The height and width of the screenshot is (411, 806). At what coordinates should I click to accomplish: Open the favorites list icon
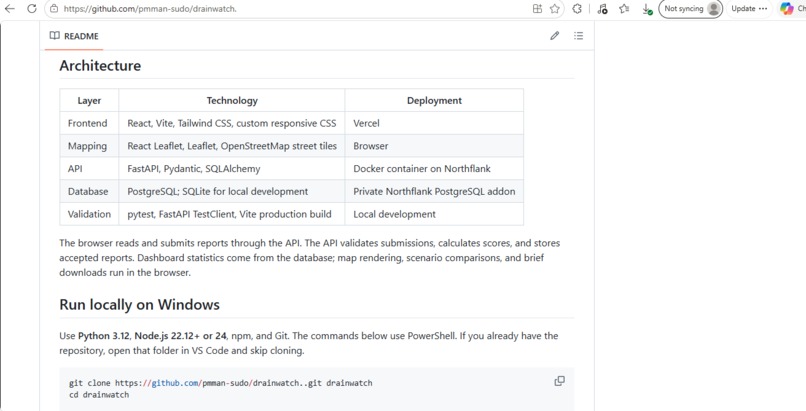tap(625, 9)
